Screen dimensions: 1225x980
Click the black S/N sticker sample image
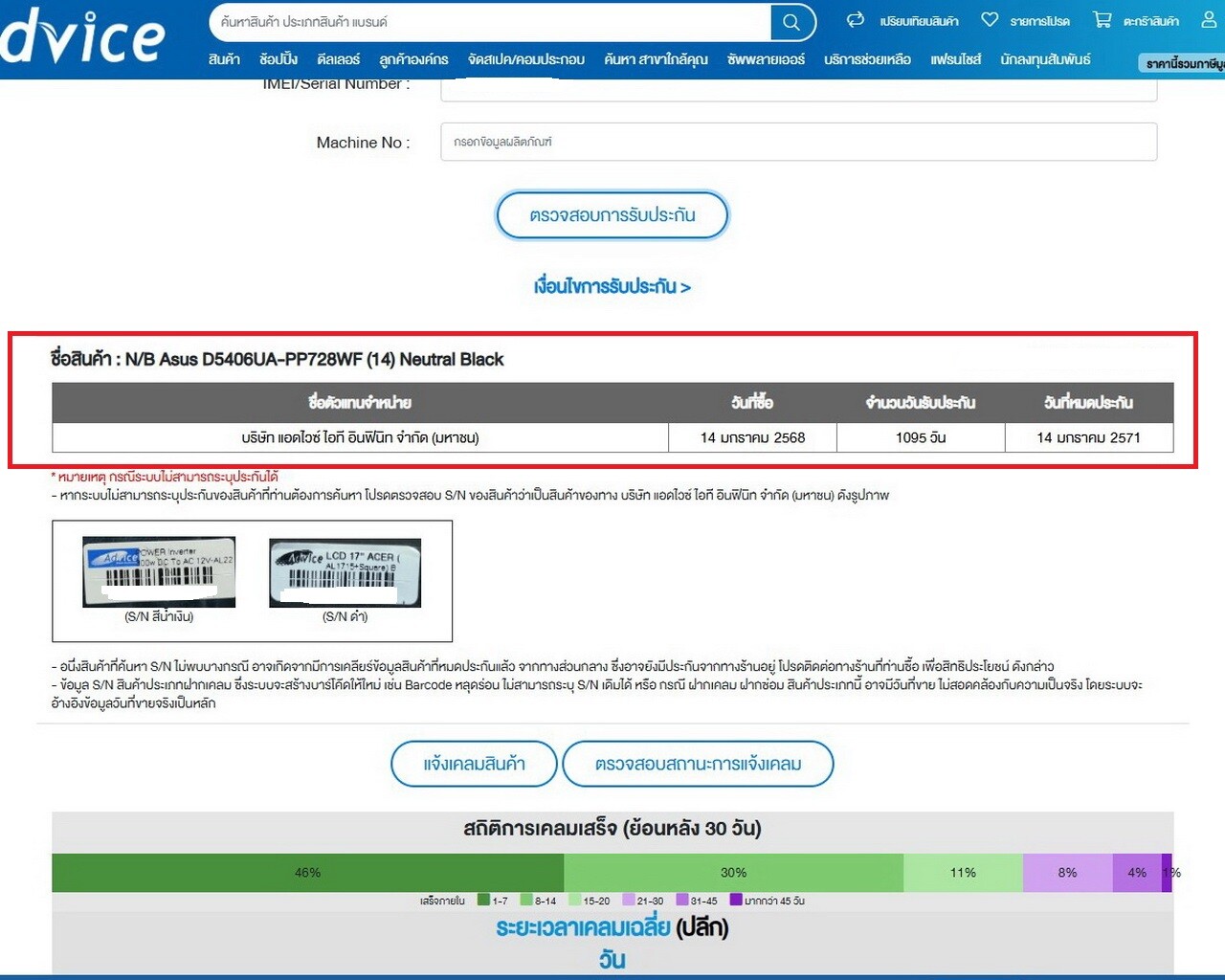click(x=345, y=572)
